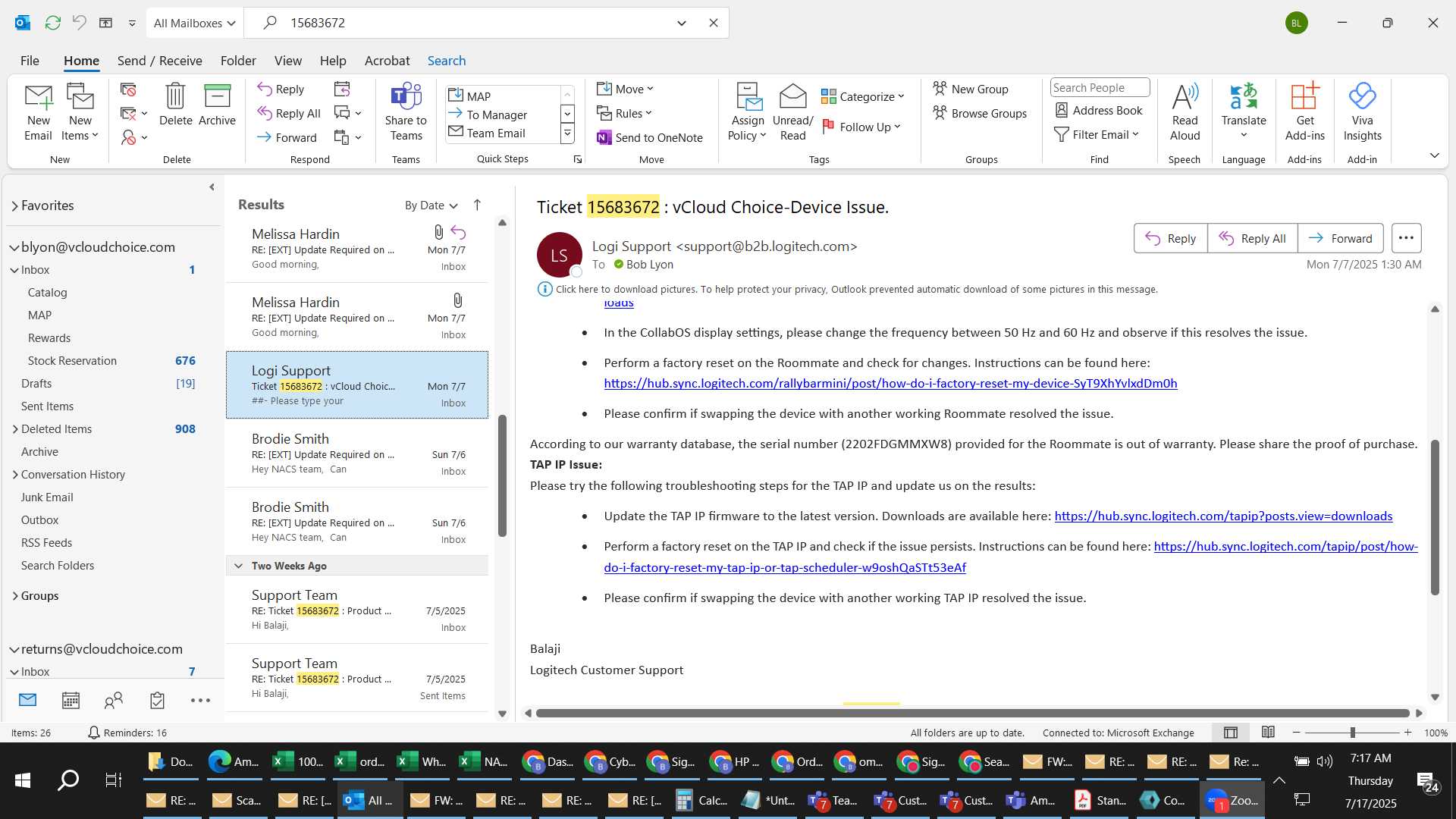Viewport: 1456px width, 819px height.
Task: Open the All Mailboxes scope dropdown
Action: coord(195,23)
